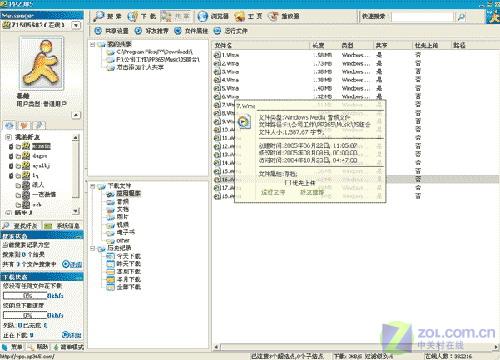Open the 搜索 search toolbar button
This screenshot has width=500, height=360.
(x=108, y=16)
